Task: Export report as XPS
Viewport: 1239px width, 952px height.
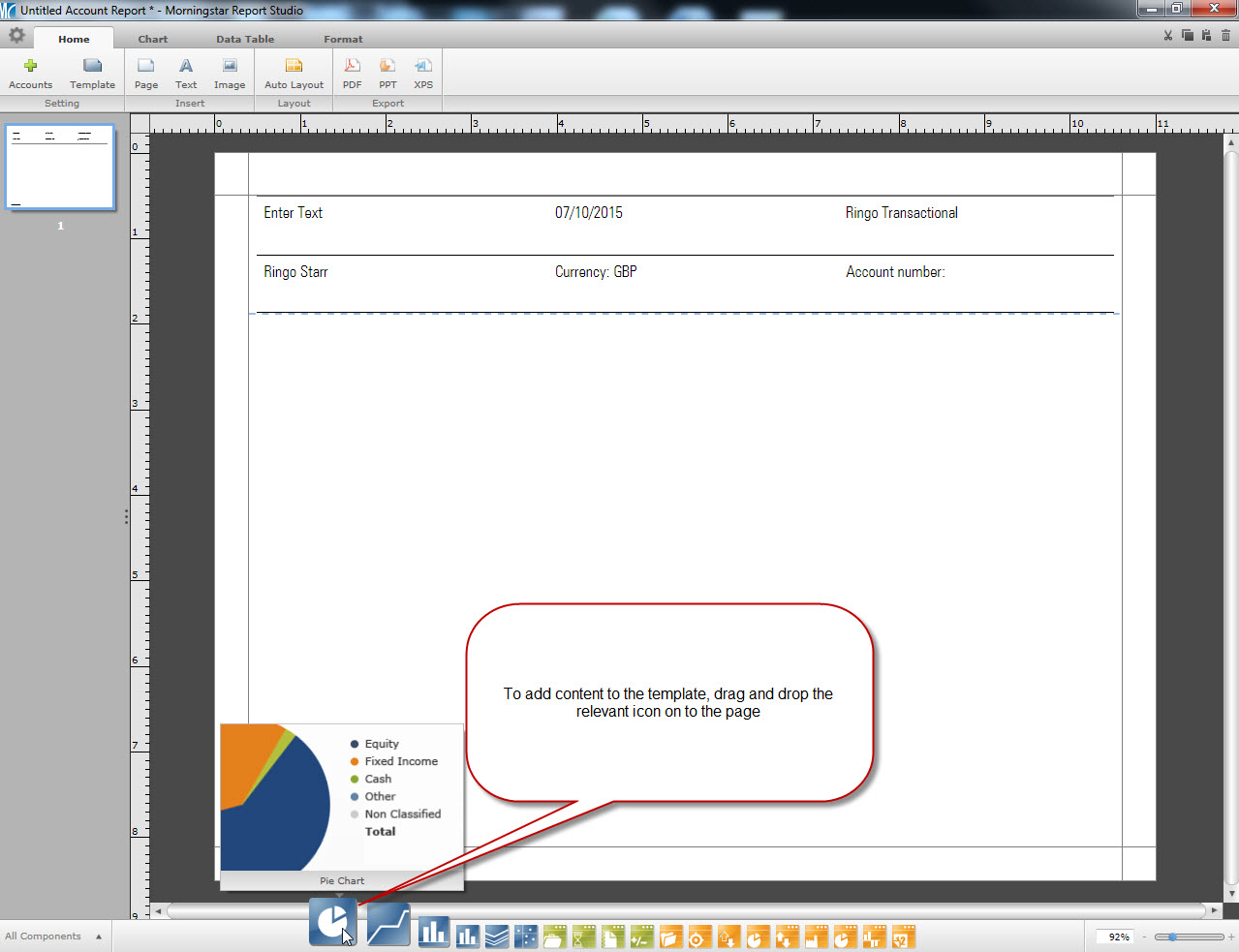Action: click(423, 73)
